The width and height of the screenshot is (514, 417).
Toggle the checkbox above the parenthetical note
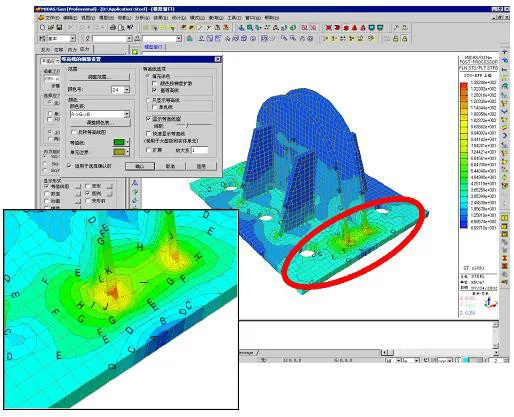tap(149, 134)
